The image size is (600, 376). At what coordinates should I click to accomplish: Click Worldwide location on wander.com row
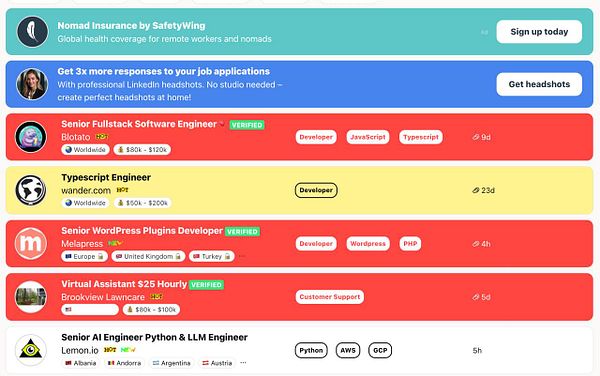pos(85,203)
